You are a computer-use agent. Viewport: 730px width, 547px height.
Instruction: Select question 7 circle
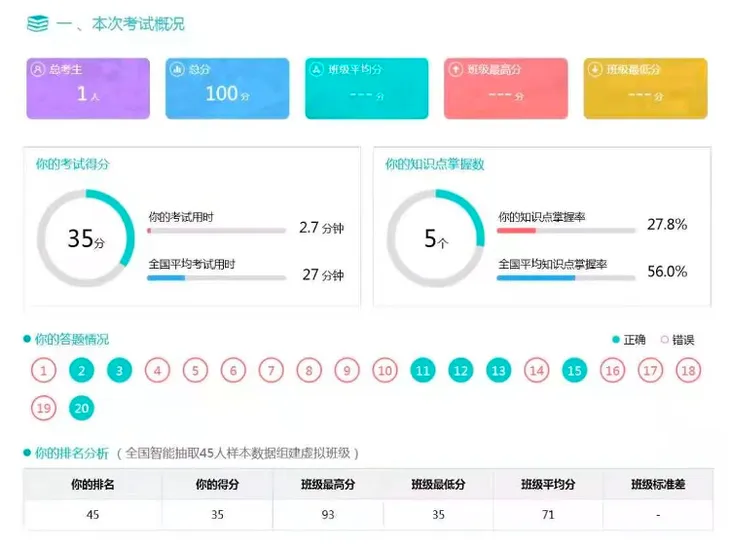click(271, 371)
